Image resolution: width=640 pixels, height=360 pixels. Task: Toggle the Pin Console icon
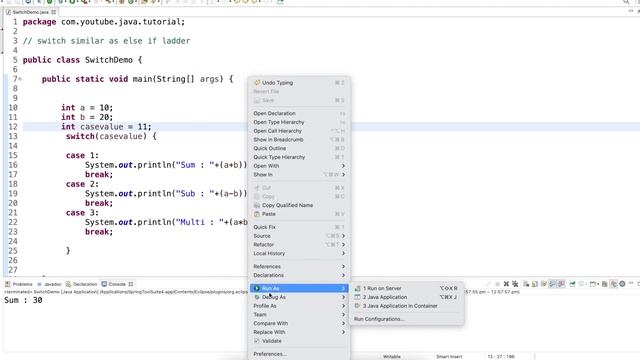pos(572,284)
